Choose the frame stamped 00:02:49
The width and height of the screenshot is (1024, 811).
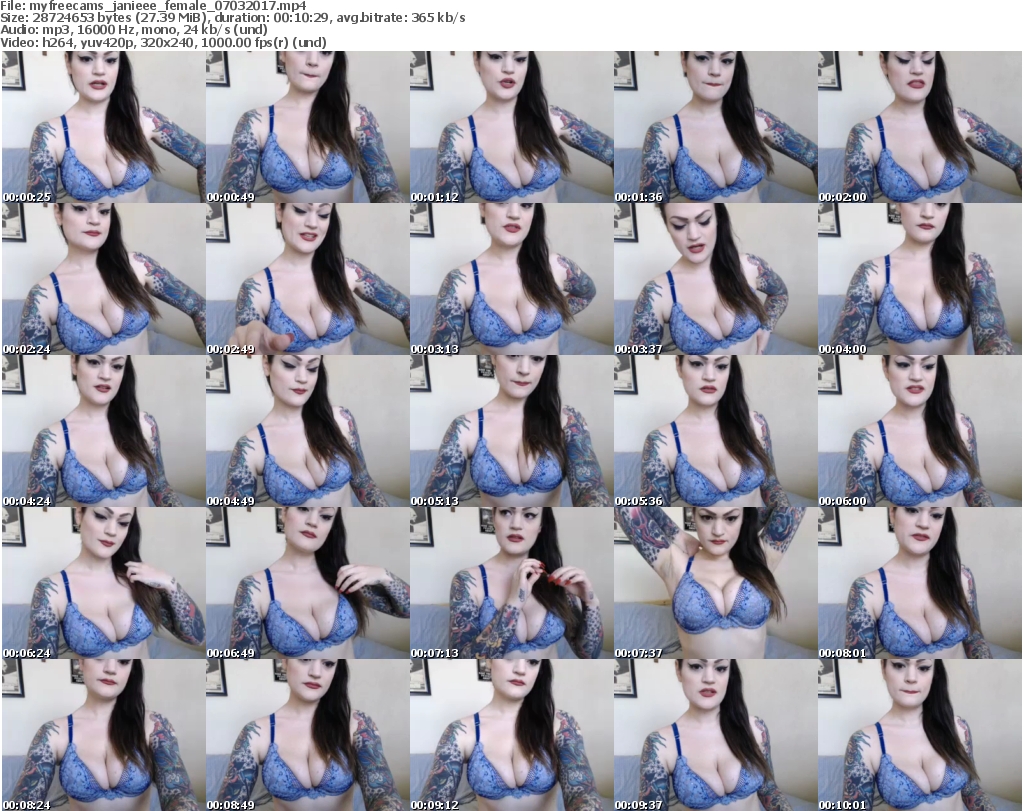coord(308,279)
